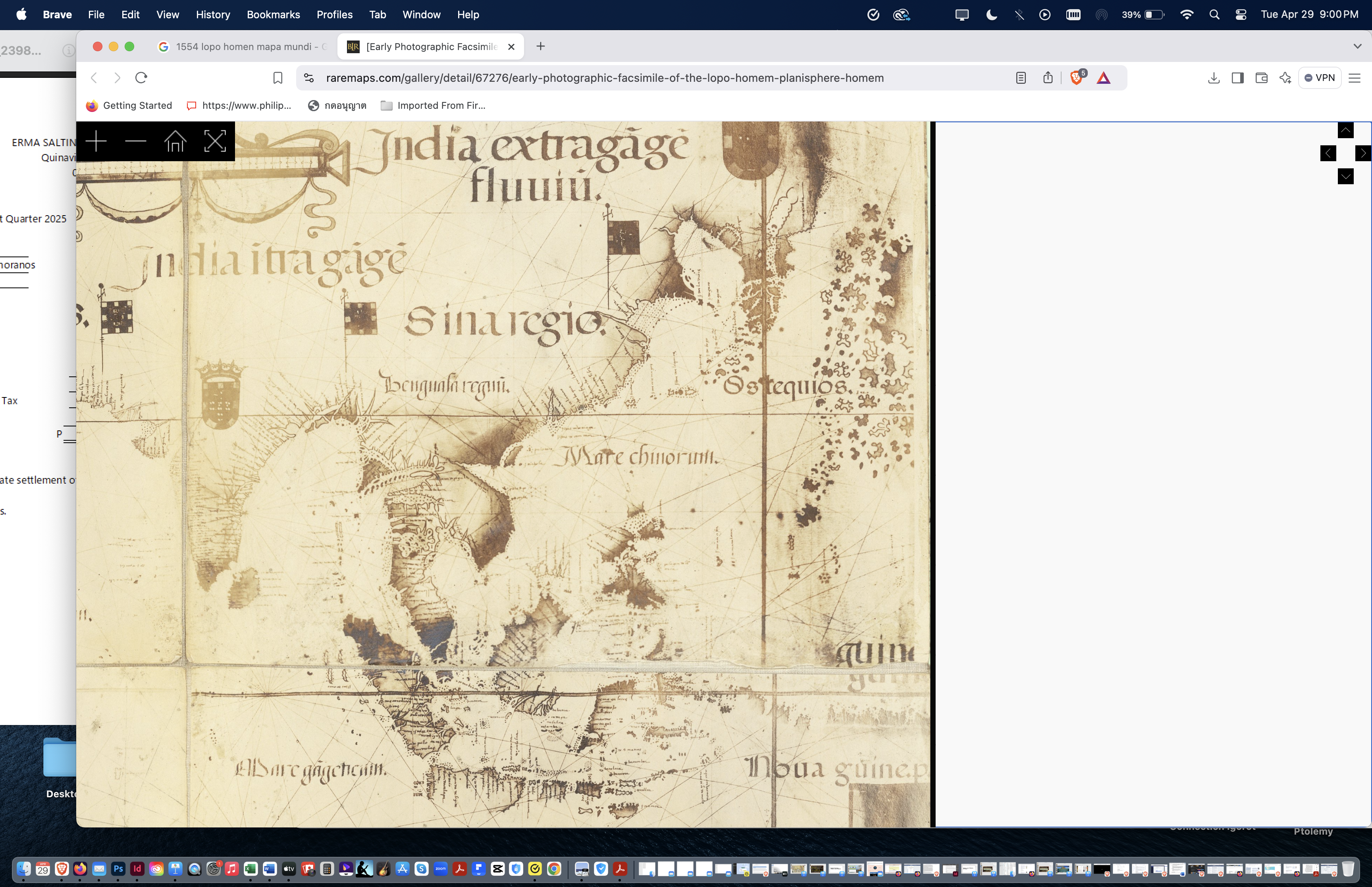Image resolution: width=1372 pixels, height=887 pixels.
Task: Launch InDesign from the Dock
Action: tap(137, 869)
